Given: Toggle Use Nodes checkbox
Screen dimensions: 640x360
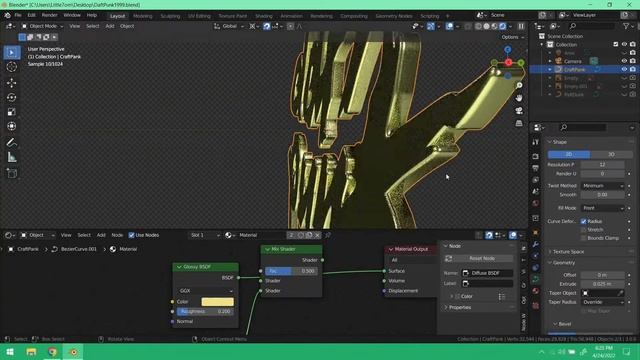Looking at the screenshot, I should point(131,235).
